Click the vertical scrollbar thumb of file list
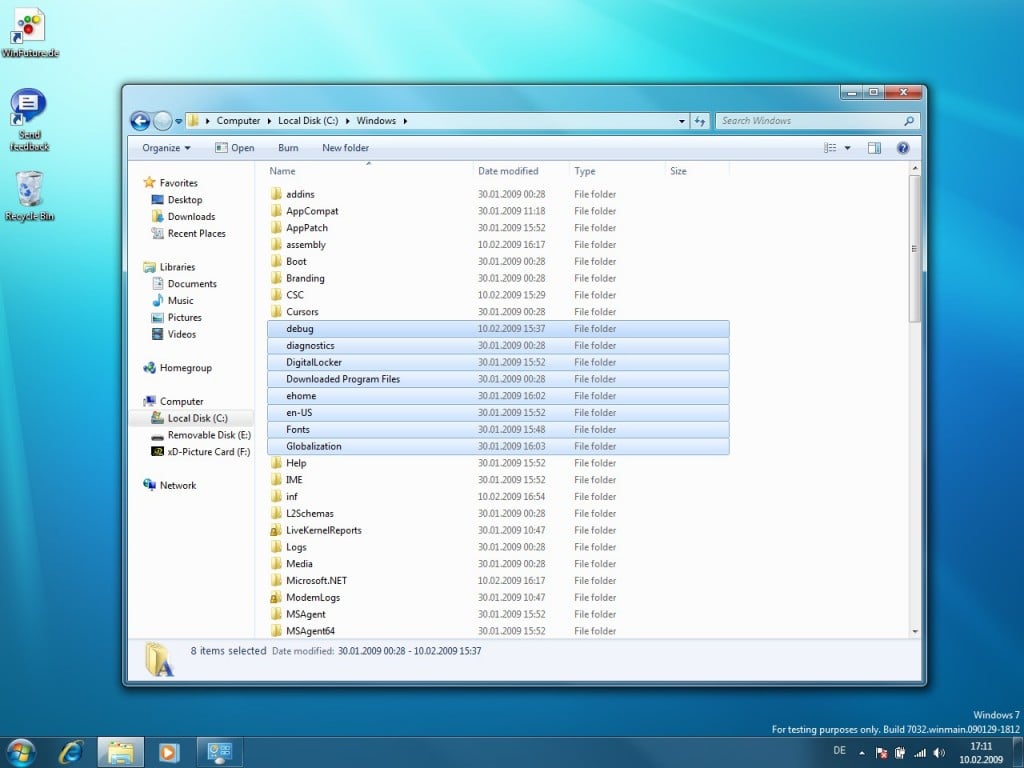 914,248
